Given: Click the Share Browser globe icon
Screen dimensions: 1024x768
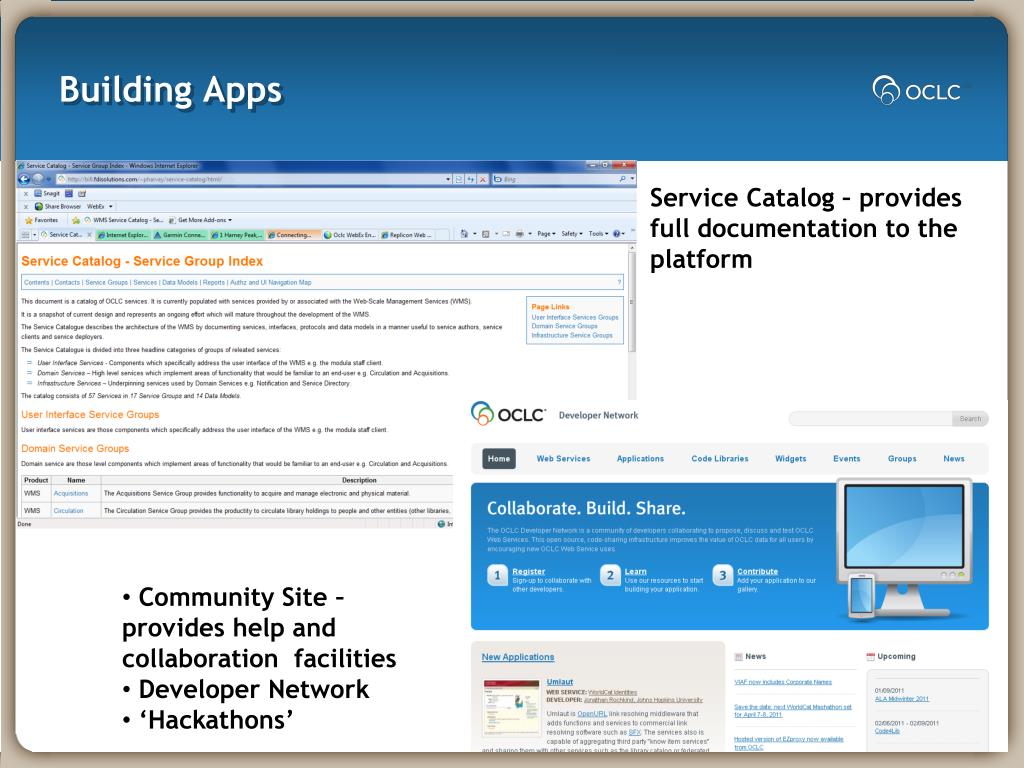Looking at the screenshot, I should coord(39,206).
